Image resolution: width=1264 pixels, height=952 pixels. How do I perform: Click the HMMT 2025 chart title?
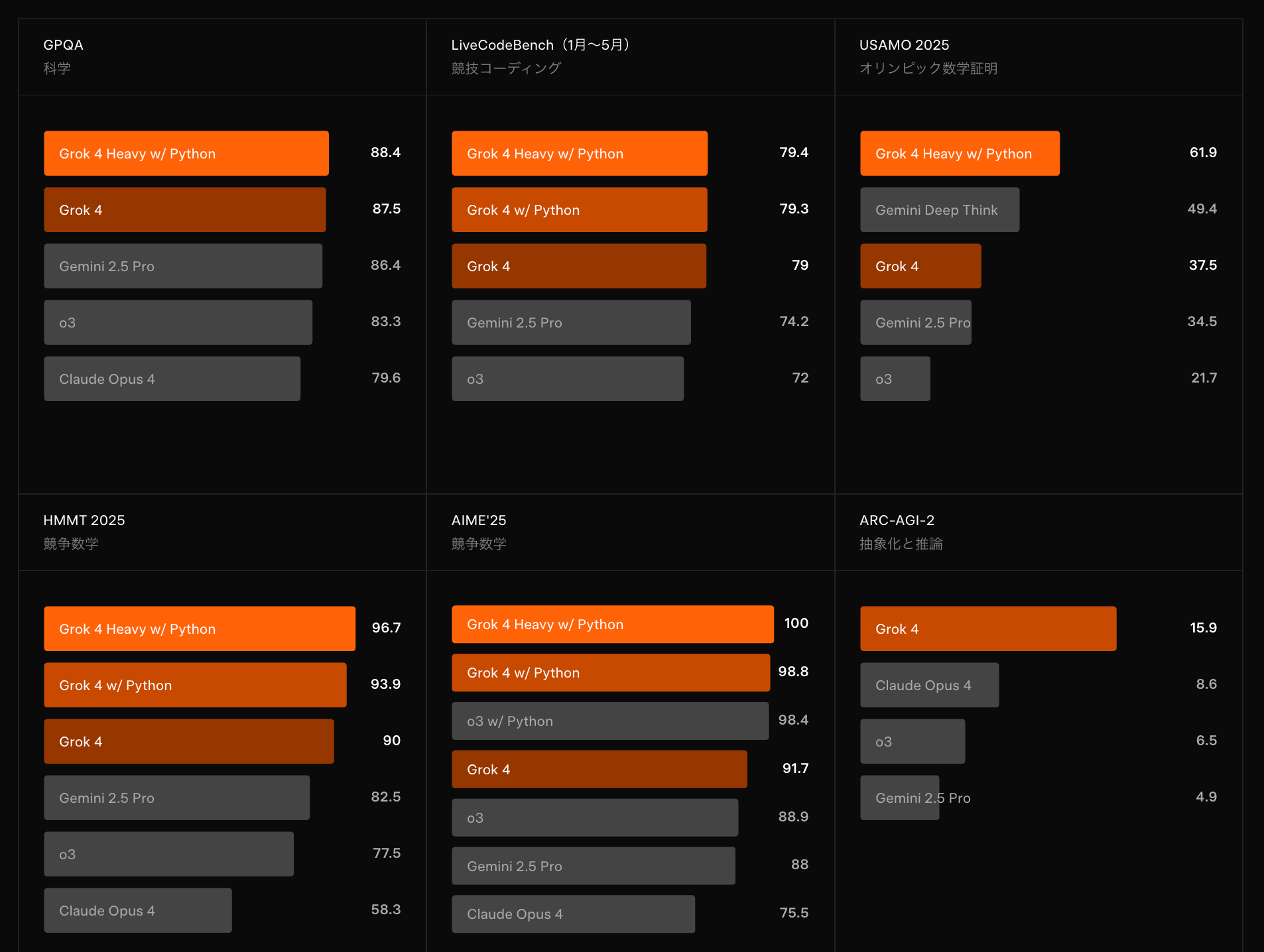point(84,520)
